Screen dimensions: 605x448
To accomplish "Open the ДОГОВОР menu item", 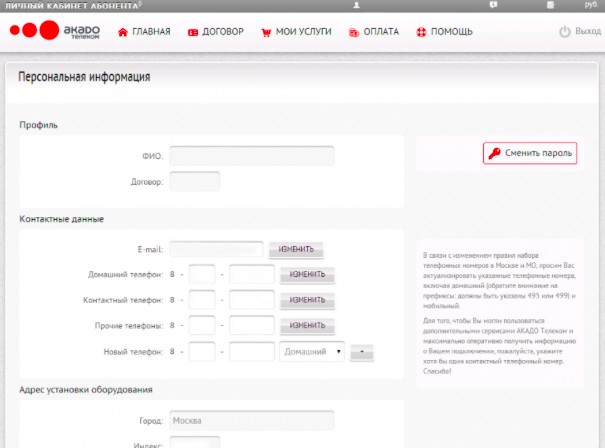I will 216,32.
